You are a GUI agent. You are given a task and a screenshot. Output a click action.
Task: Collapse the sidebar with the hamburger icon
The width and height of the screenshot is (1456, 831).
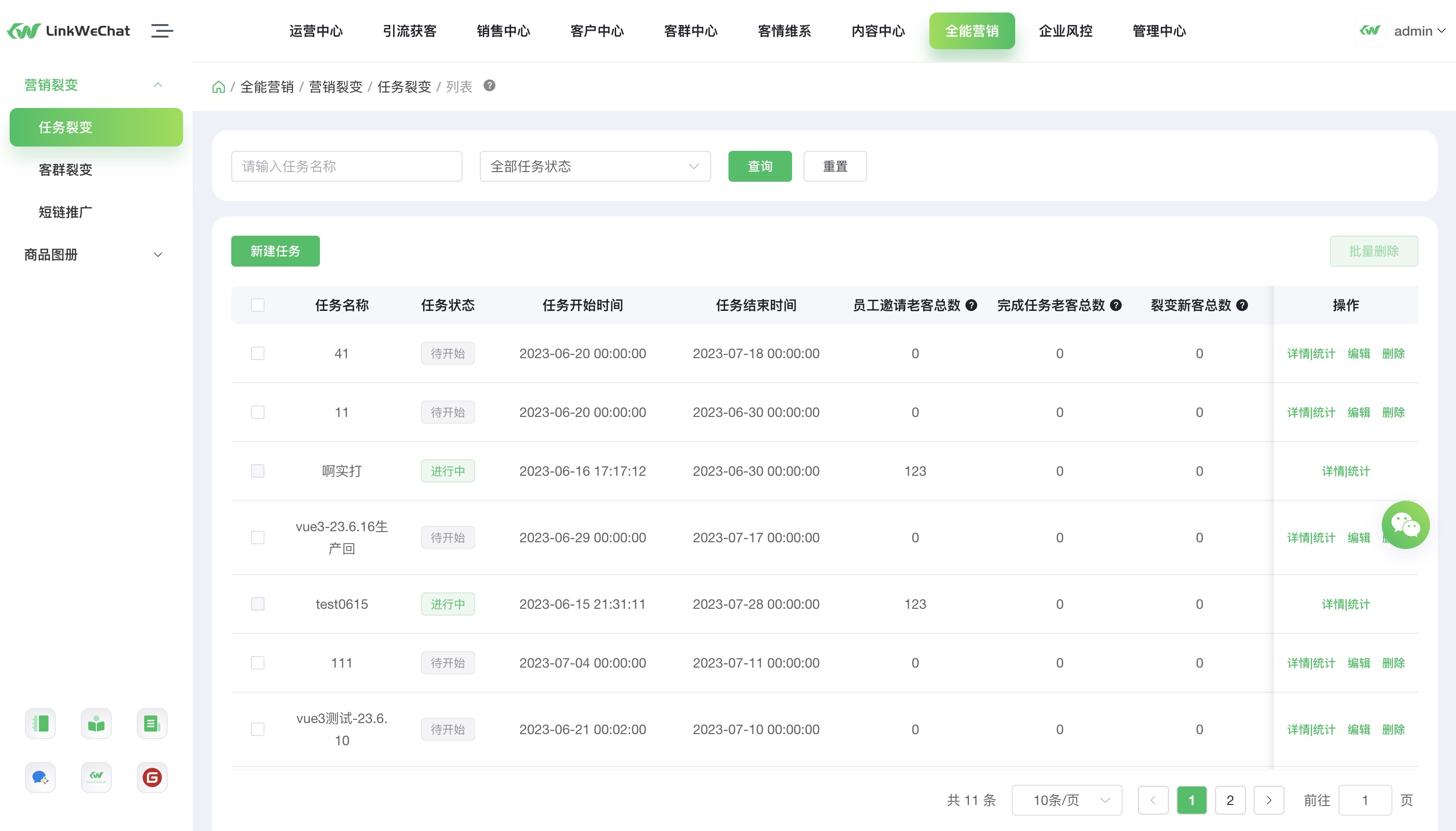point(162,31)
